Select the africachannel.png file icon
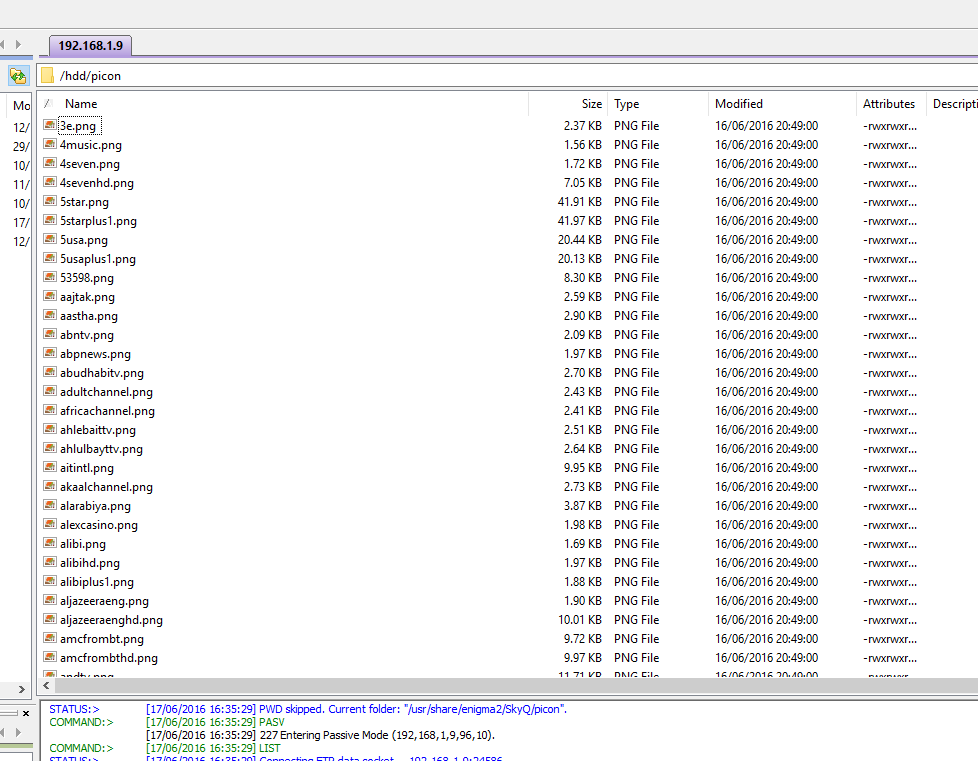 point(50,410)
